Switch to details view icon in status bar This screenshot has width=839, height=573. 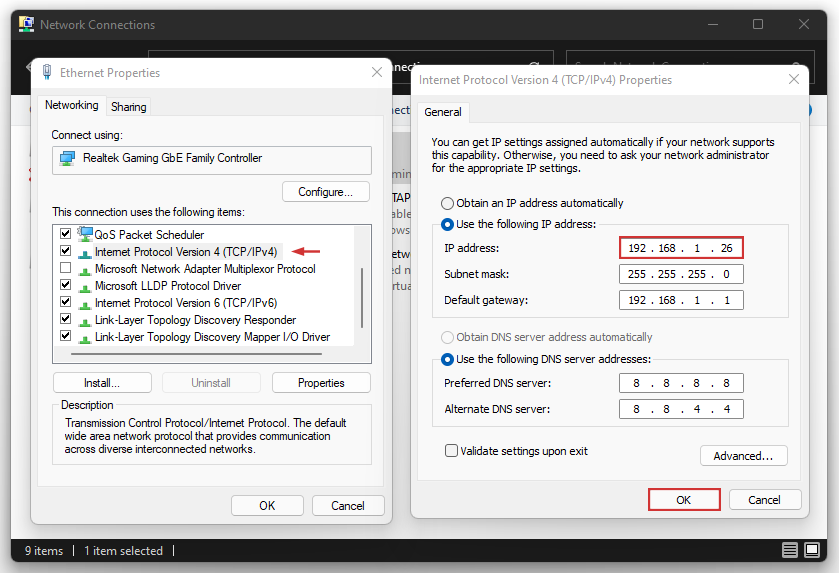coord(790,550)
